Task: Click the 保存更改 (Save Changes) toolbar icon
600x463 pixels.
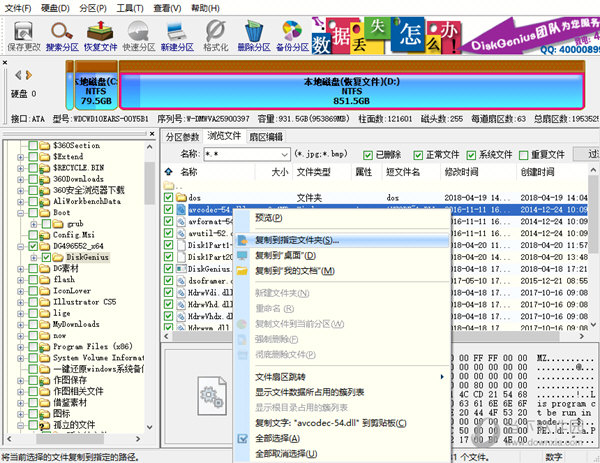Action: pyautogui.click(x=22, y=36)
